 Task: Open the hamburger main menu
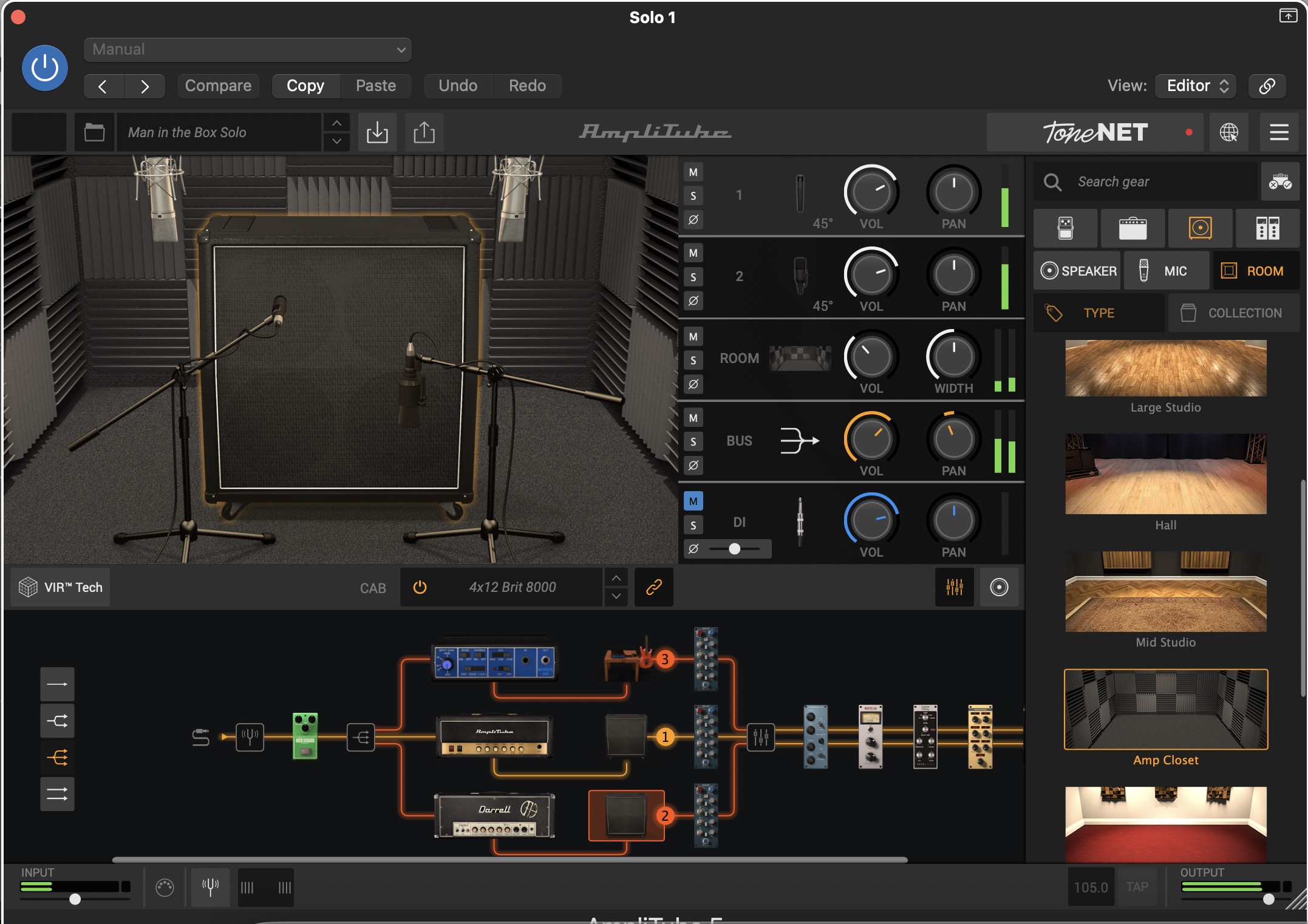point(1279,132)
